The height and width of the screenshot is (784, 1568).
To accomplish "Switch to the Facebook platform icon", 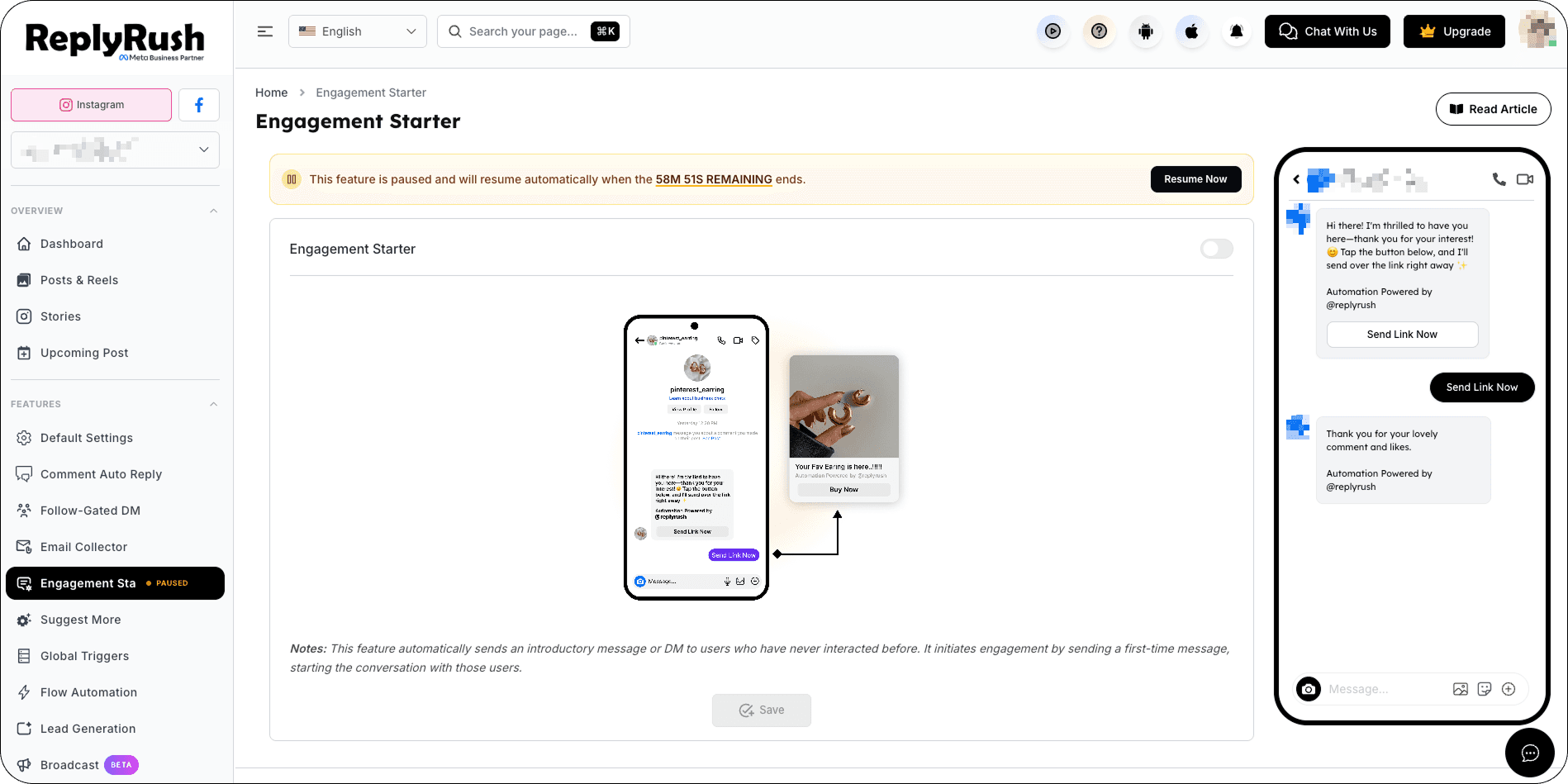I will (199, 105).
